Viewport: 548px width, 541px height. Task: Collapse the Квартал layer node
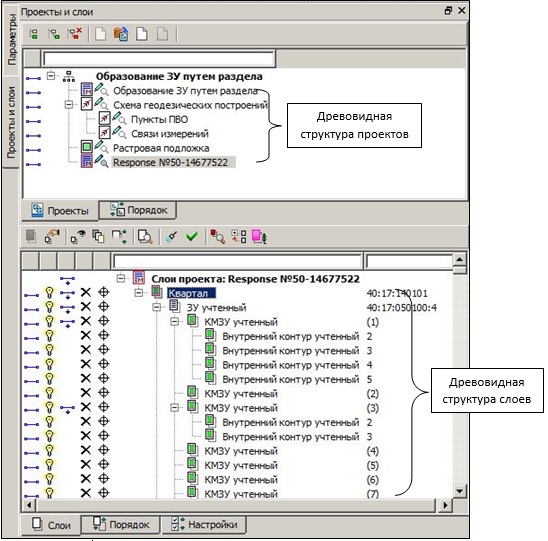coord(139,293)
